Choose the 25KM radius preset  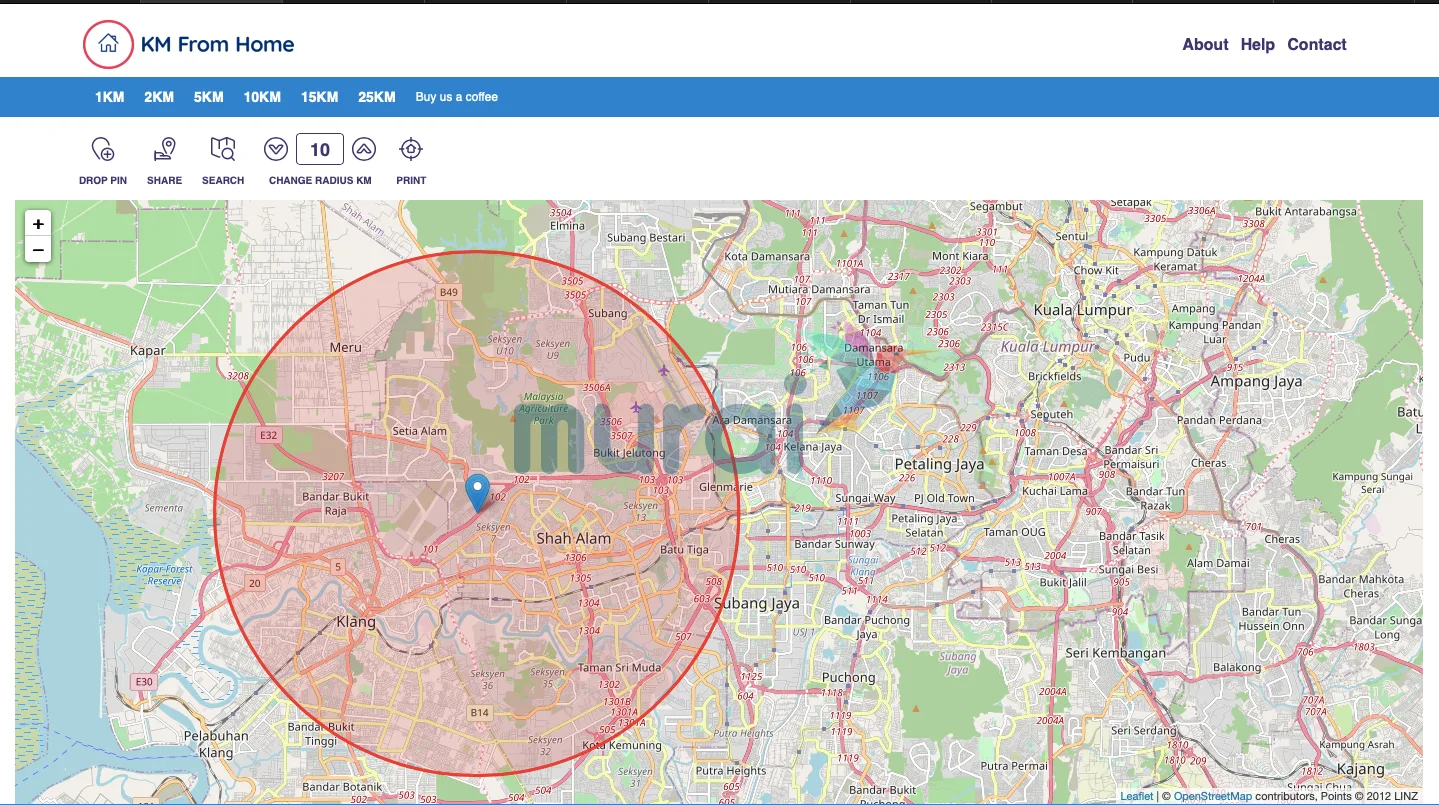376,97
